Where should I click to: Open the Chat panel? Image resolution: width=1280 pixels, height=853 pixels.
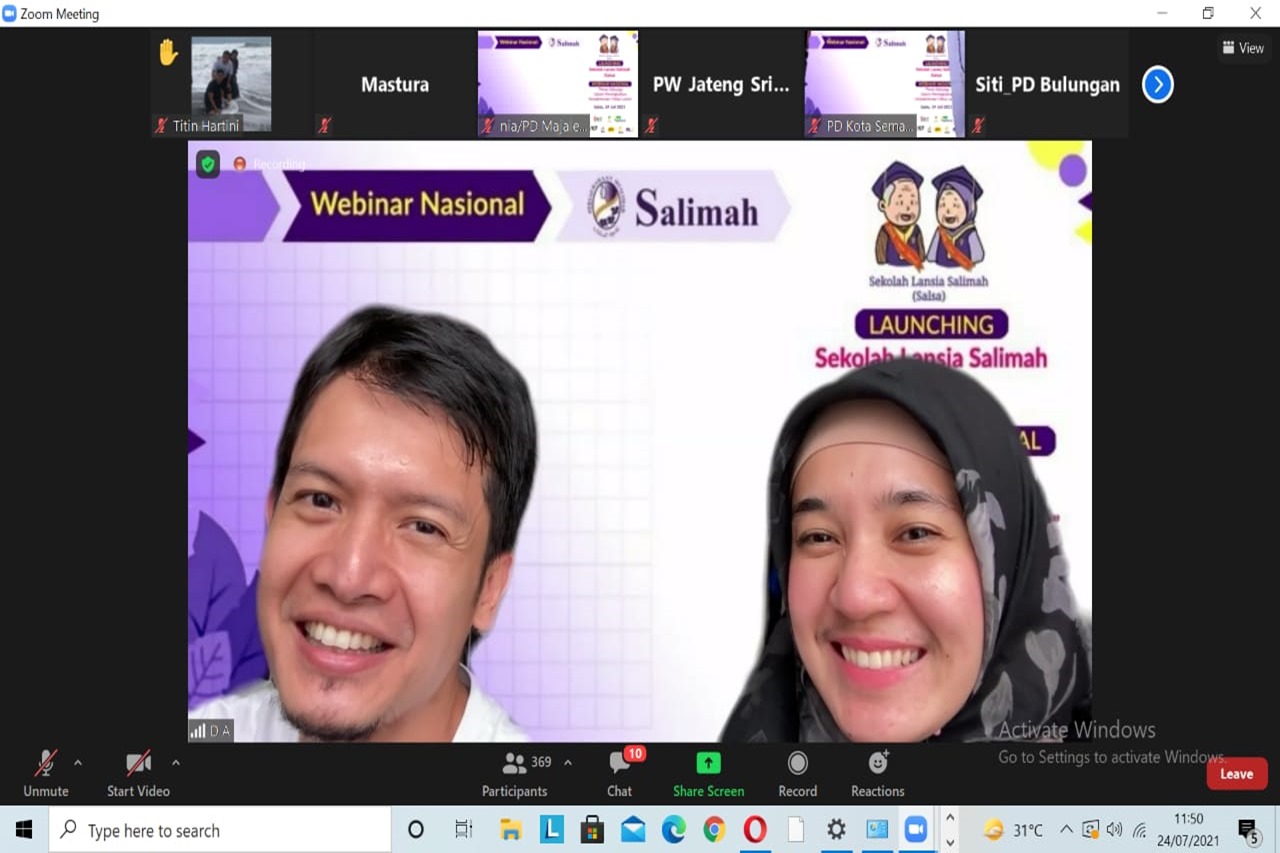pos(620,774)
